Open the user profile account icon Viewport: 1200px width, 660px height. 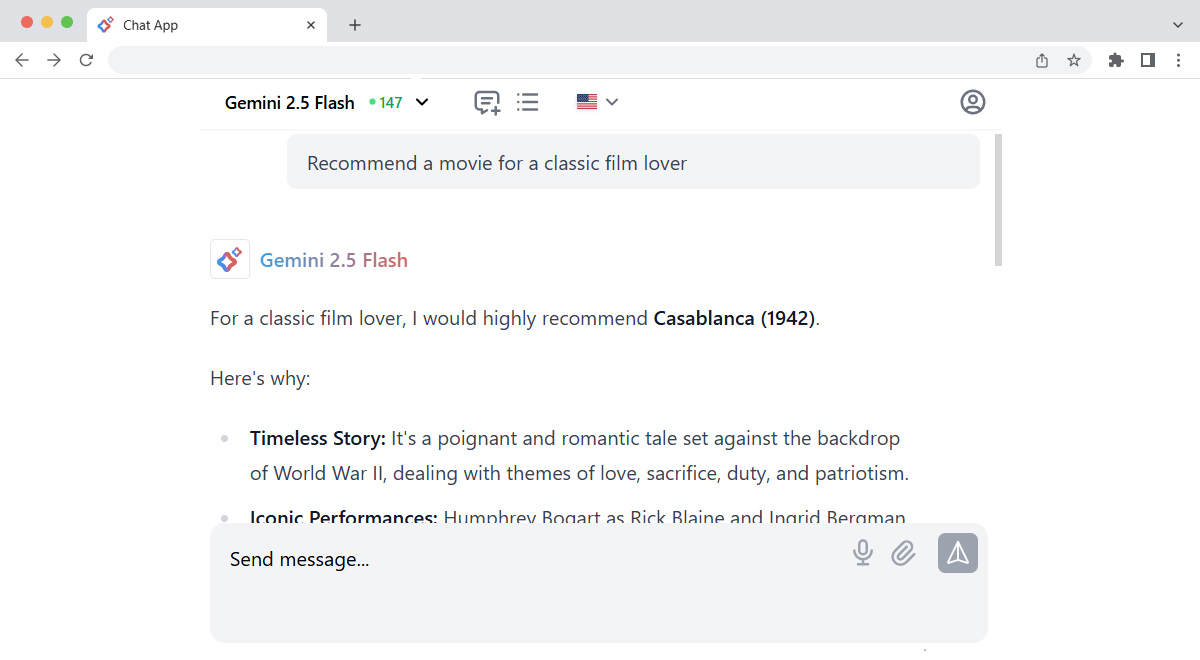[x=972, y=101]
